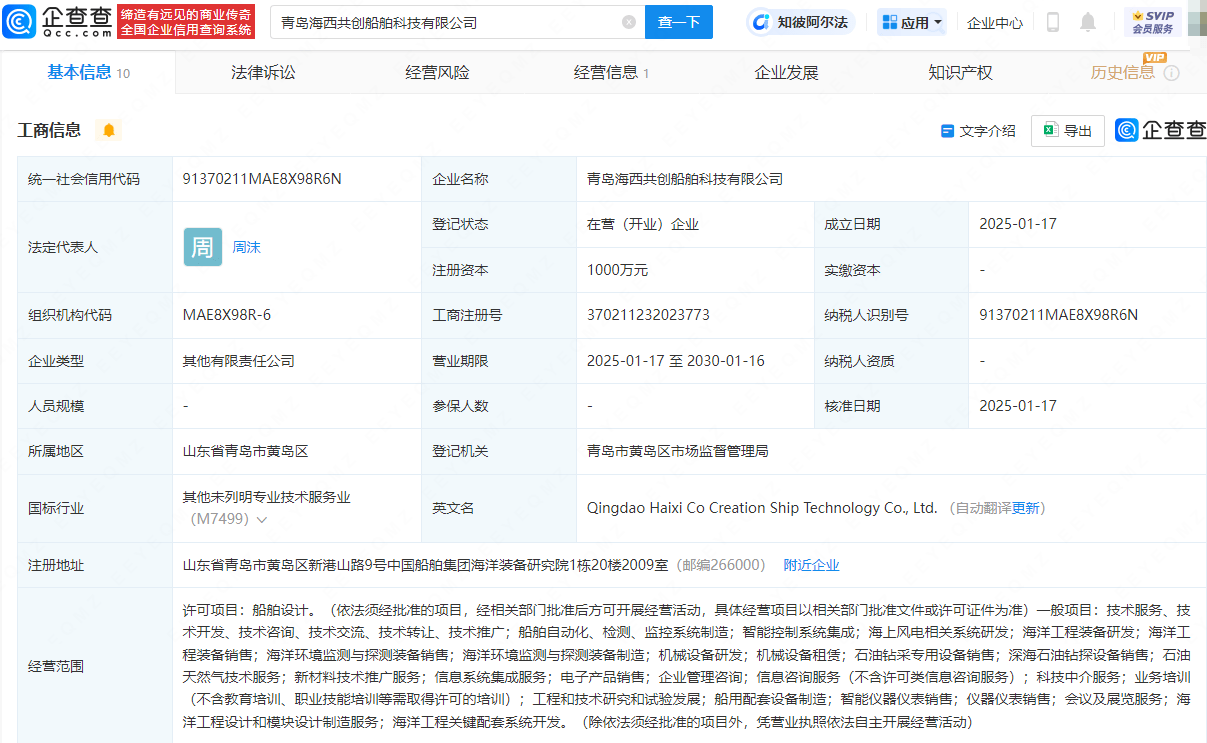Clear the search box using the × icon
The height and width of the screenshot is (743, 1207).
[x=628, y=22]
